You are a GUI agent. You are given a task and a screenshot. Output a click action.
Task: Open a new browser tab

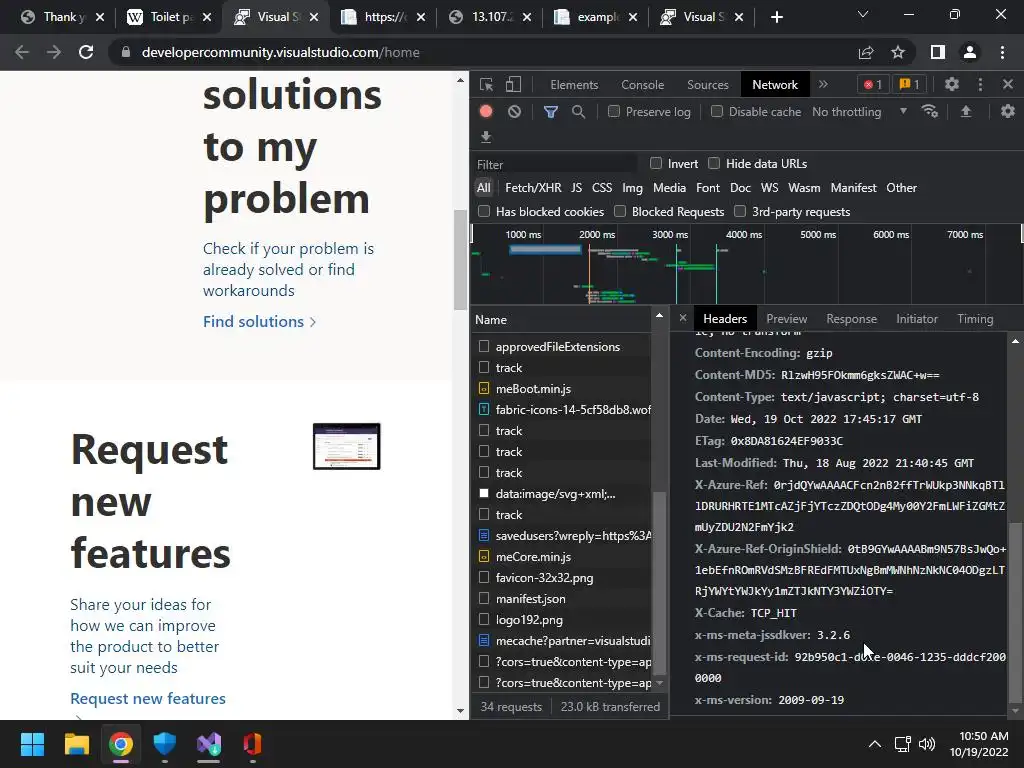coord(776,17)
